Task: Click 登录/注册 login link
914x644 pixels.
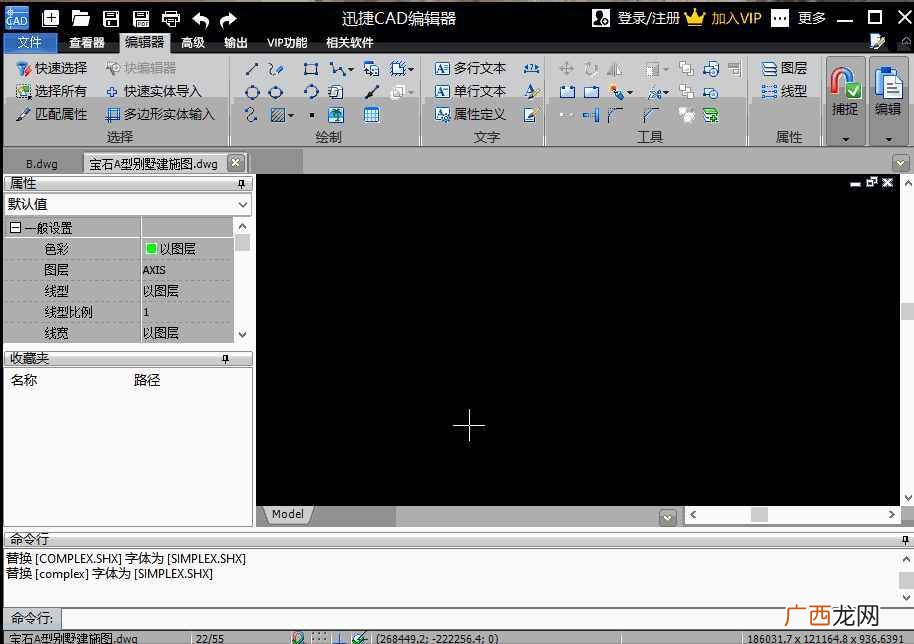Action: (648, 18)
